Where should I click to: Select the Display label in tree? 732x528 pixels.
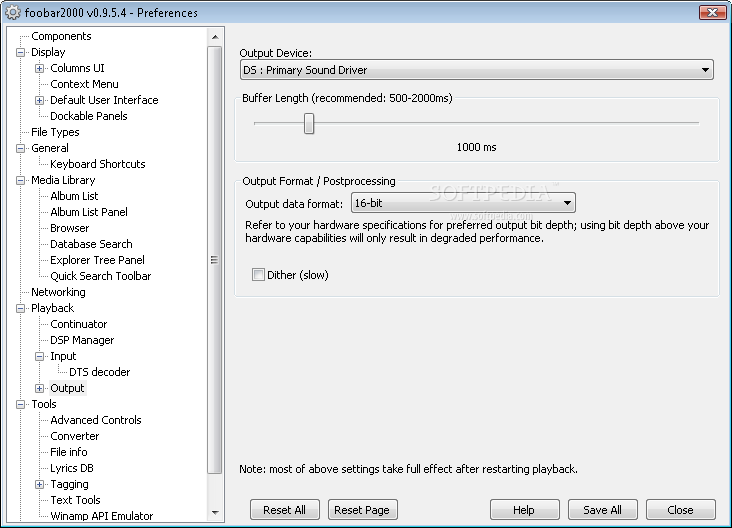point(48,52)
